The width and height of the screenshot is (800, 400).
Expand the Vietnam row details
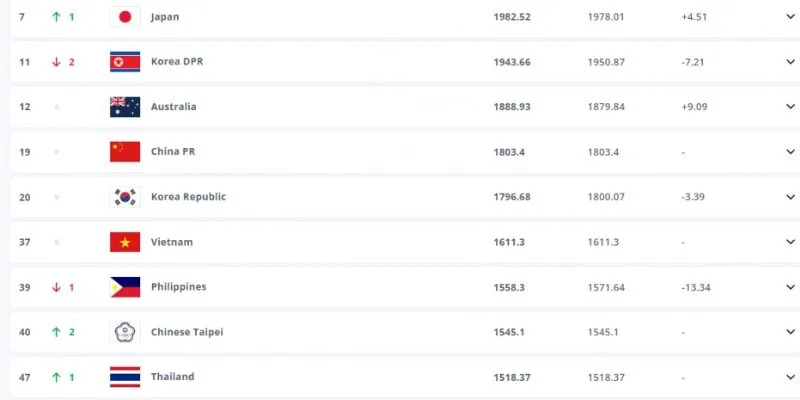click(x=790, y=242)
